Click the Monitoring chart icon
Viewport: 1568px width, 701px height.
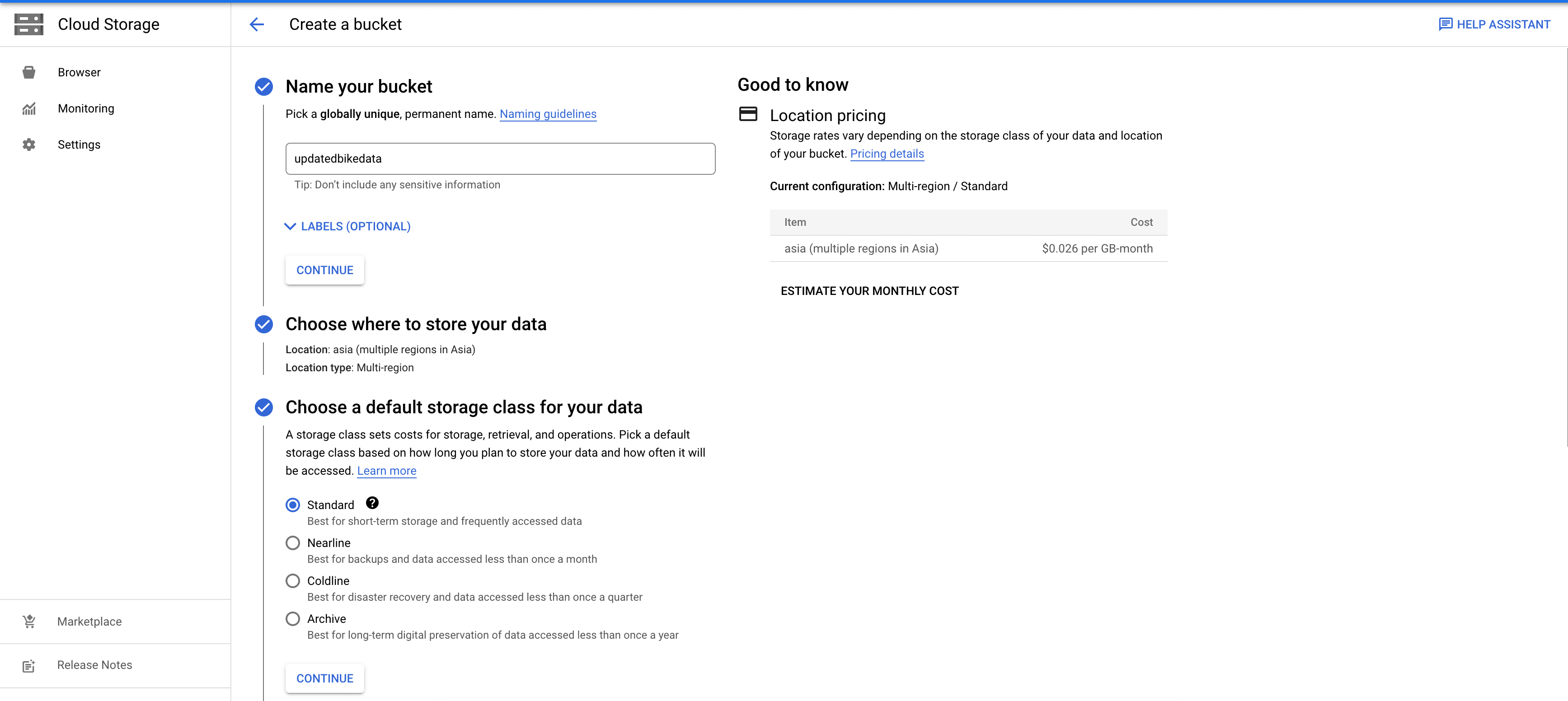28,108
